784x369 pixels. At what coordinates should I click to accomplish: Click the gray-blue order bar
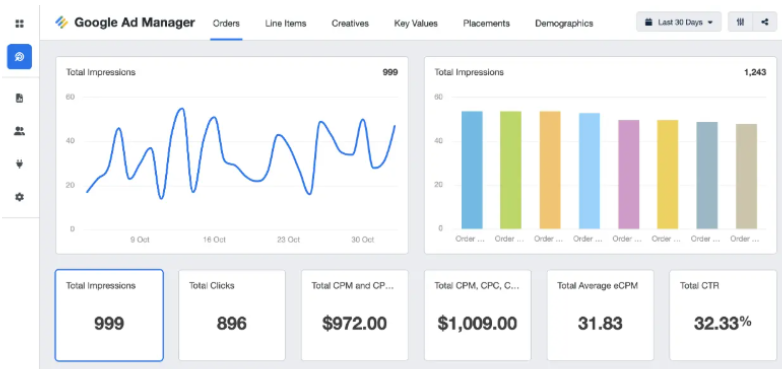tap(707, 176)
